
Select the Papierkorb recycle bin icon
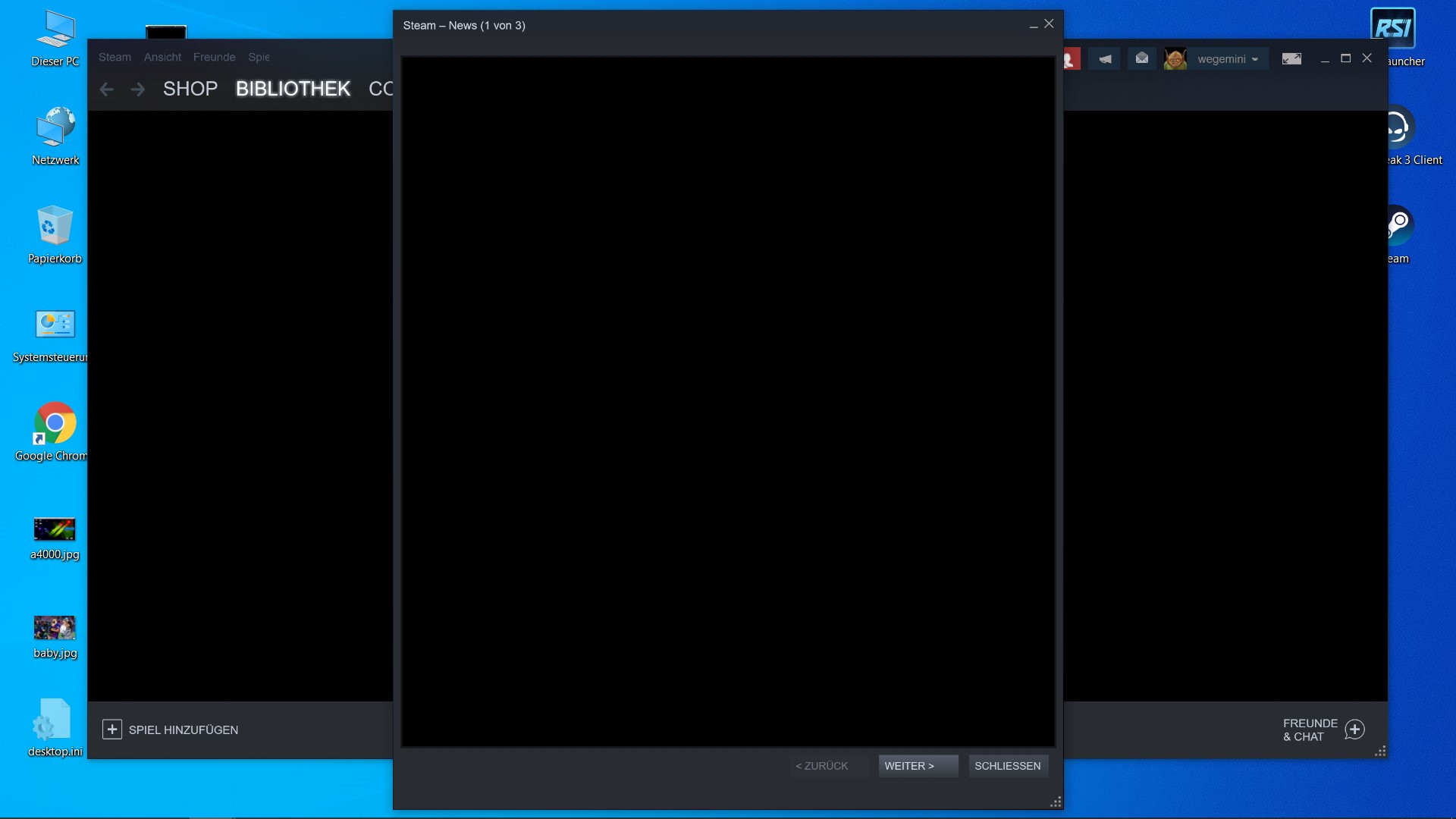point(55,235)
